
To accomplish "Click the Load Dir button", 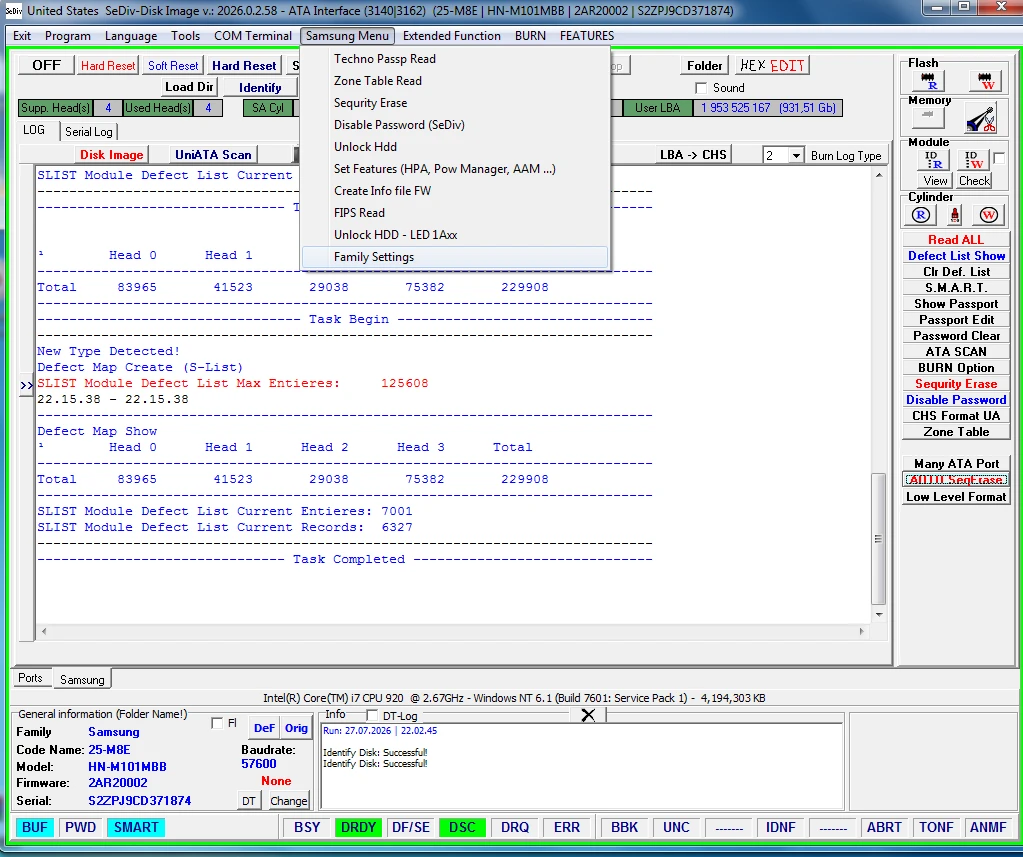I will [x=189, y=87].
